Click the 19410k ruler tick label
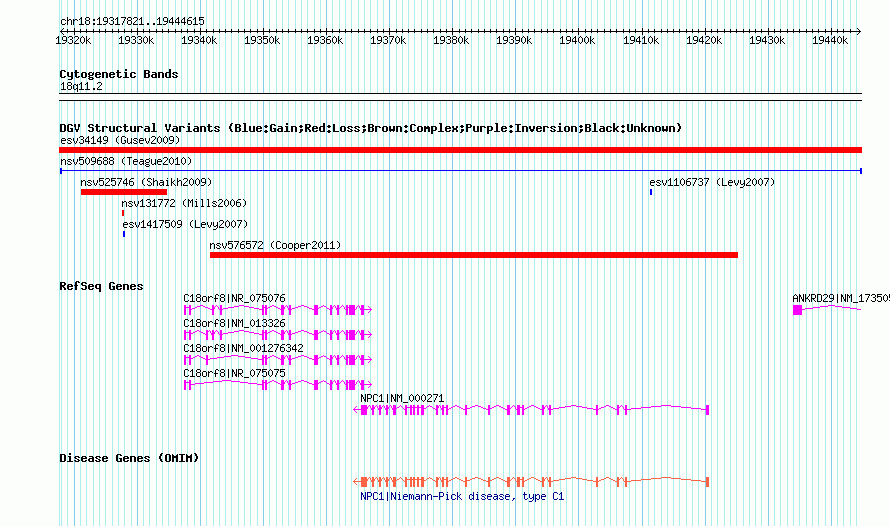The width and height of the screenshot is (890, 526). pos(641,40)
